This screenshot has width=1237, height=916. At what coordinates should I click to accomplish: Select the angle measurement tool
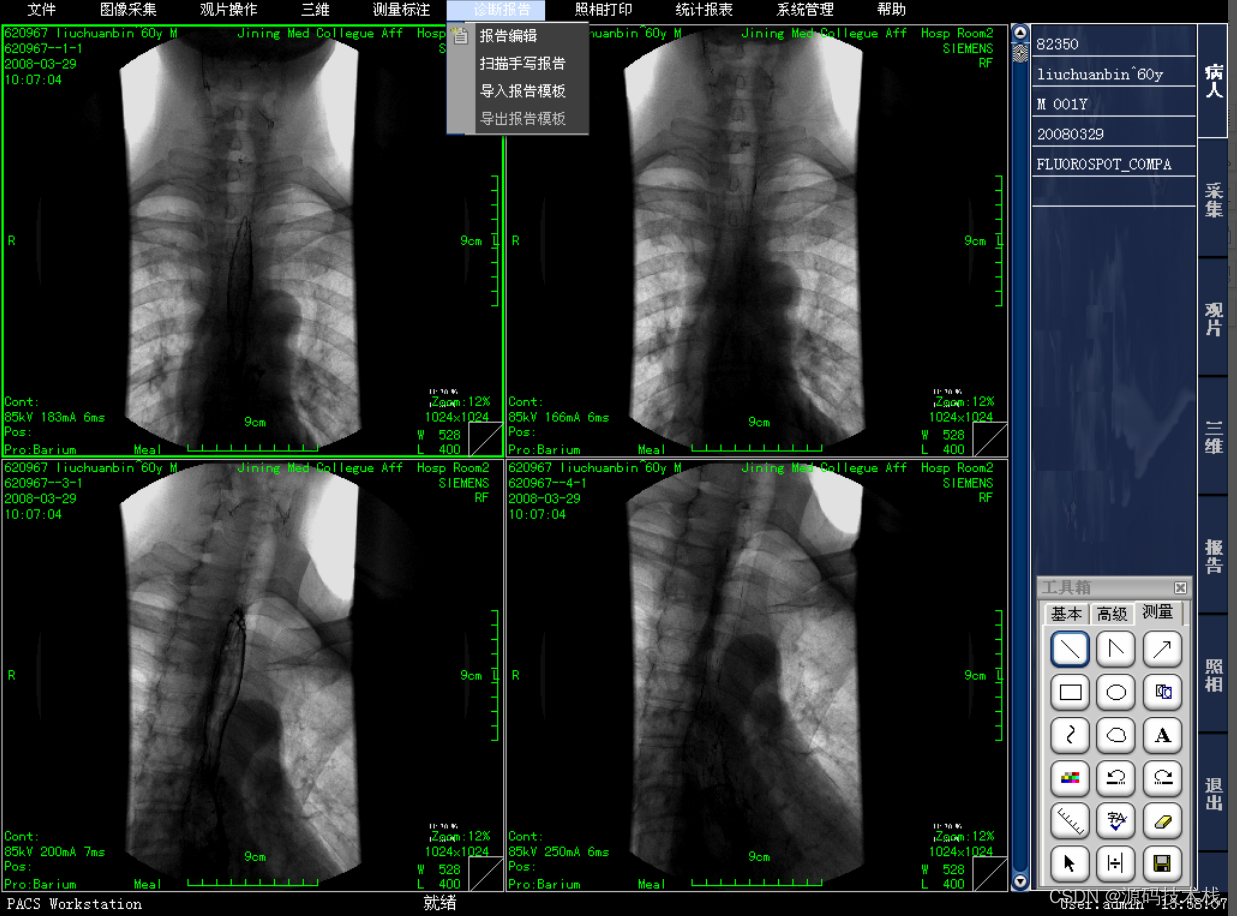click(x=1116, y=650)
